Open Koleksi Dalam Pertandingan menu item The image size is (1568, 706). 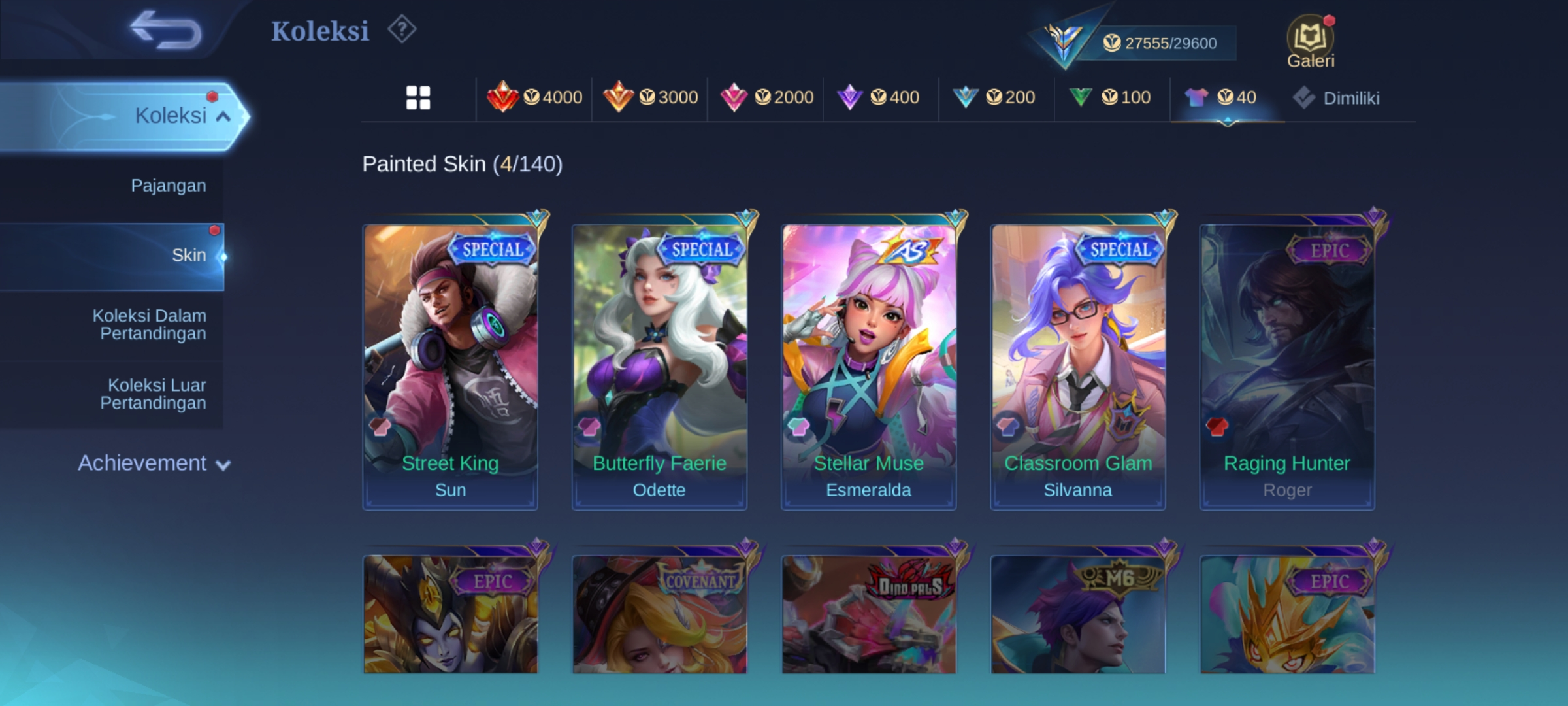coord(150,325)
